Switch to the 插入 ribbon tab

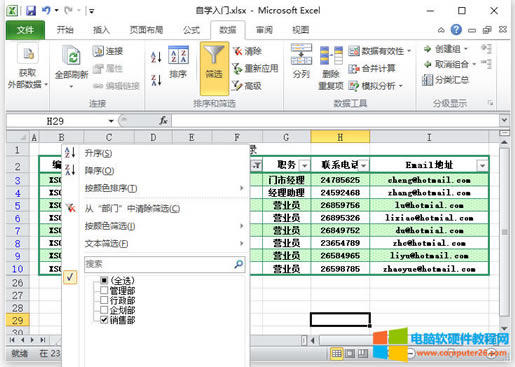click(101, 30)
